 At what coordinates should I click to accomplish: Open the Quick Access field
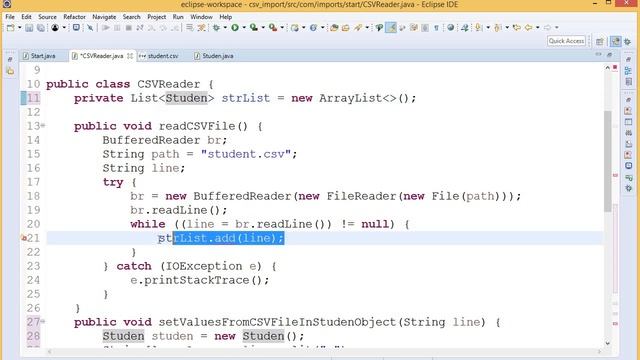pos(566,41)
